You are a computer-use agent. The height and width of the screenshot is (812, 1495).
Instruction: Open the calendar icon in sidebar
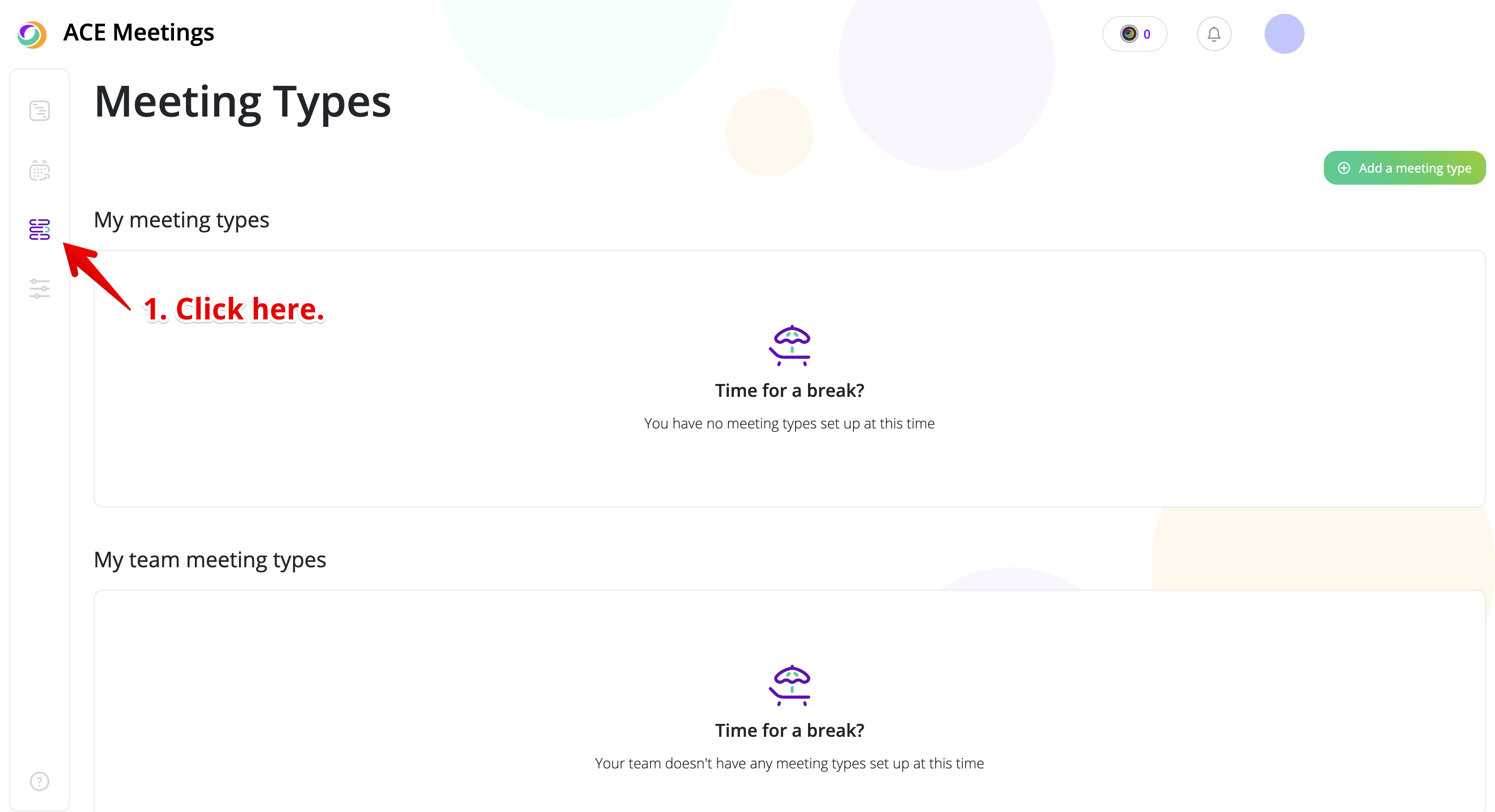(x=40, y=171)
